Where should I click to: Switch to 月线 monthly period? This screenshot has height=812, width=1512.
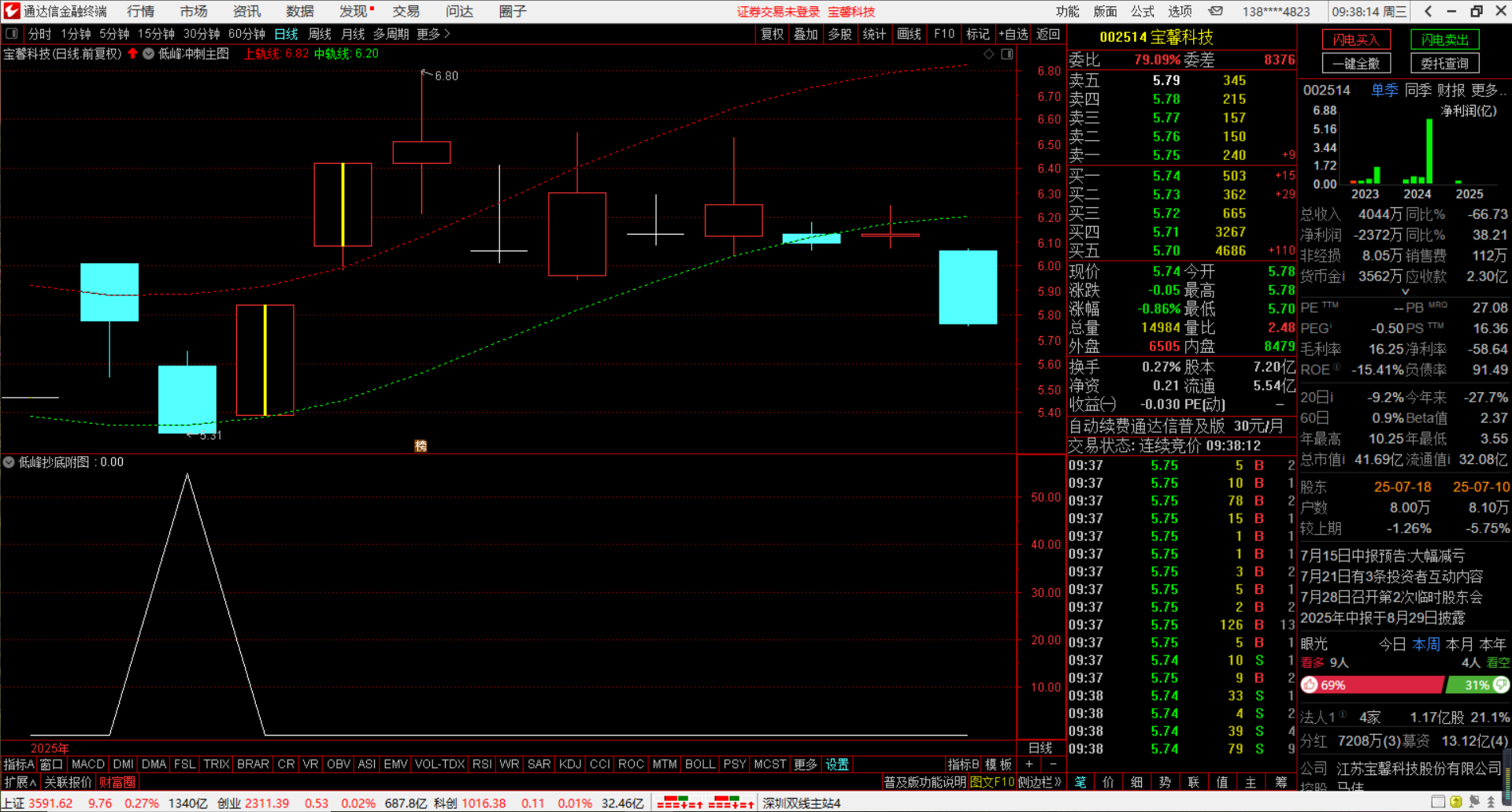(x=353, y=34)
